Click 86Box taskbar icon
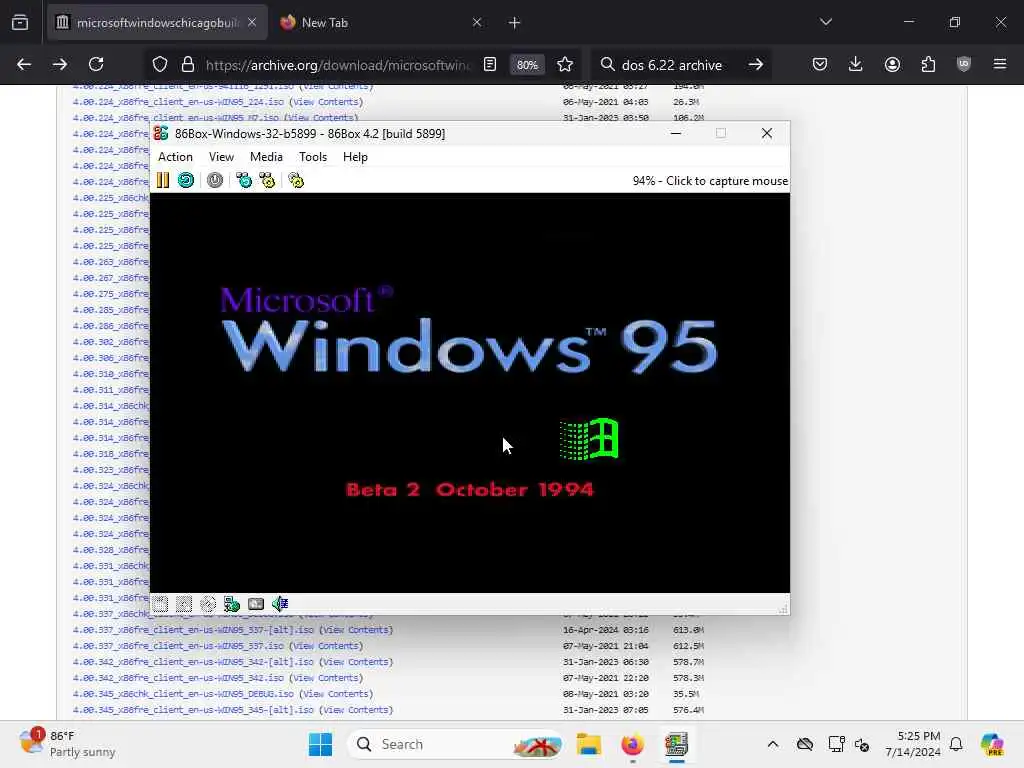Viewport: 1024px width, 768px height. click(x=677, y=744)
